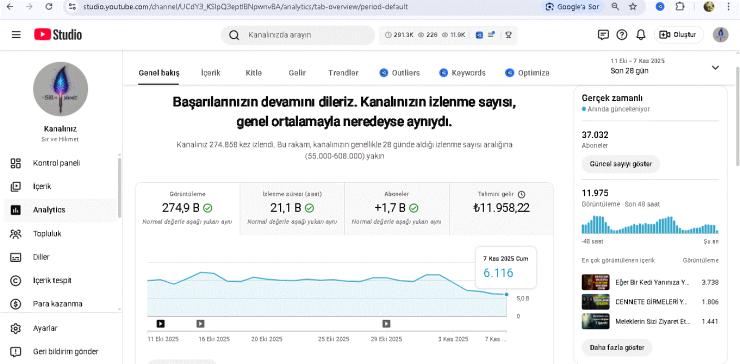This screenshot has width=740, height=364.
Task: Open the hamburger navigation menu
Action: tap(16, 34)
